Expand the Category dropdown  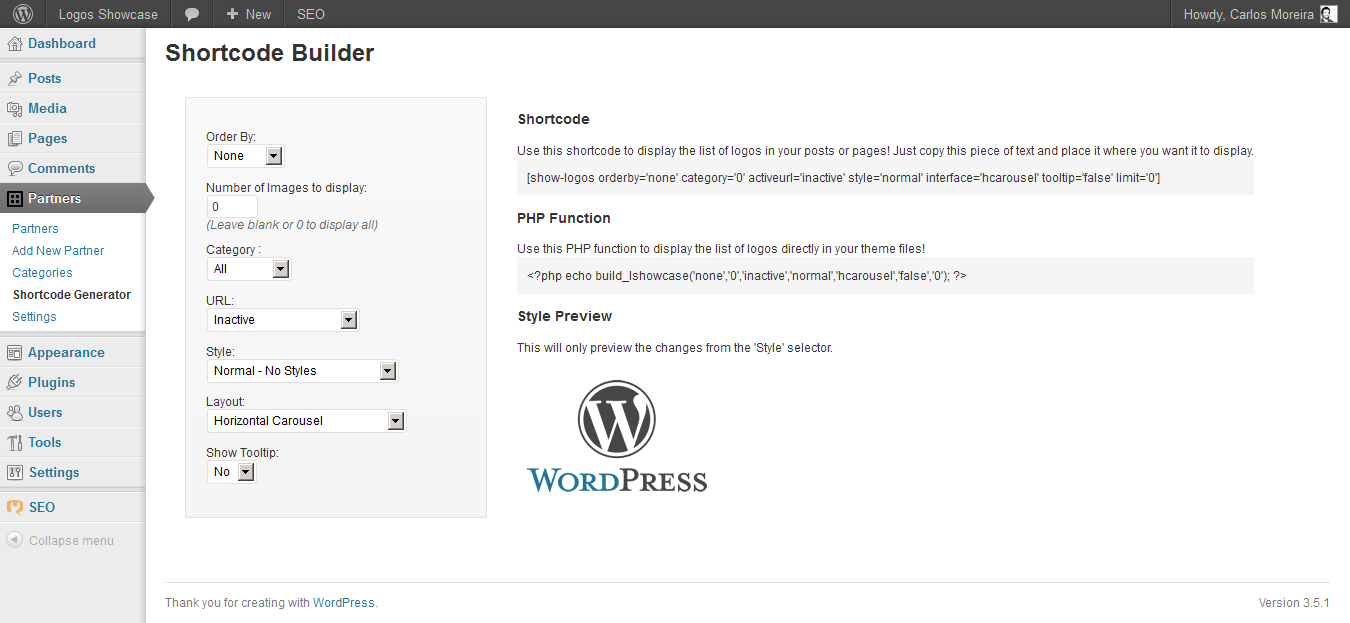coord(249,269)
